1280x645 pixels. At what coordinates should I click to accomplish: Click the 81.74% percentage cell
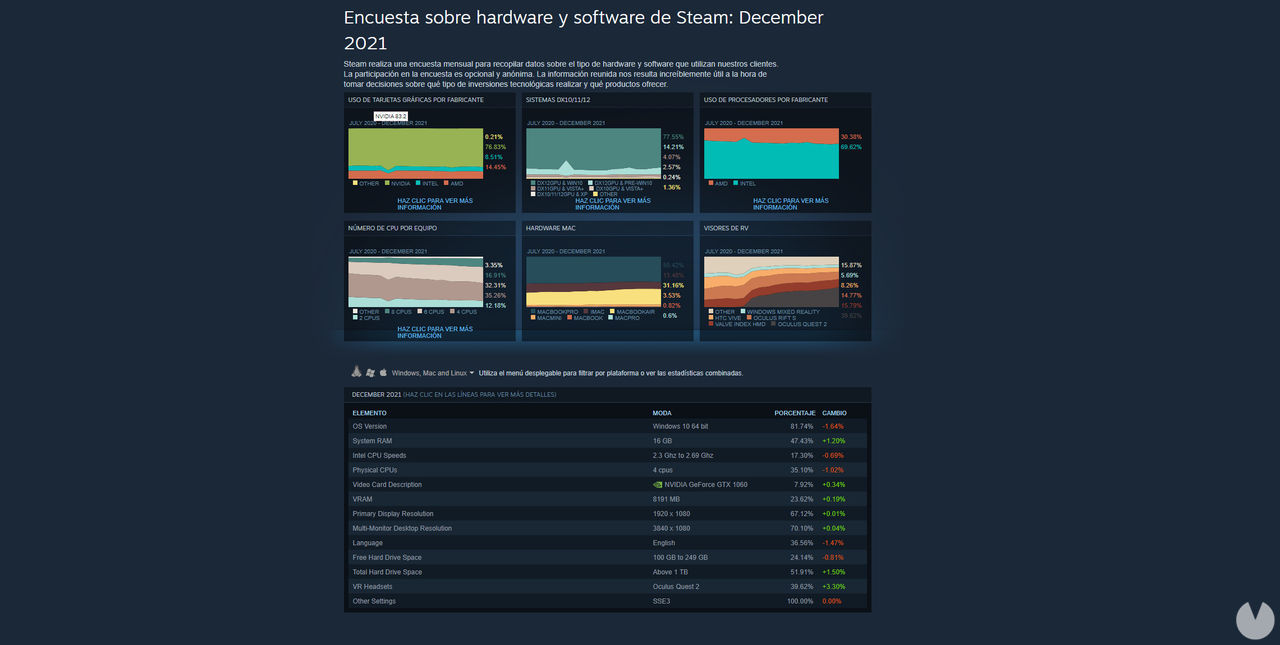pyautogui.click(x=802, y=426)
